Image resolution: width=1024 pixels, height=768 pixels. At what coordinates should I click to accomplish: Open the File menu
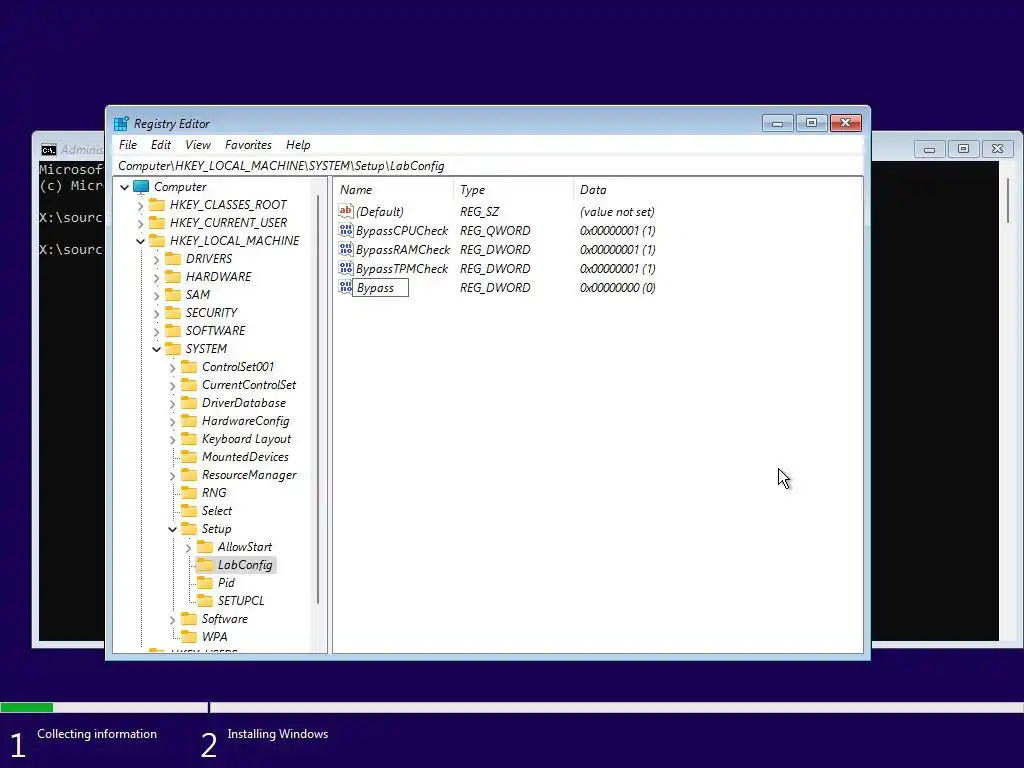[128, 145]
